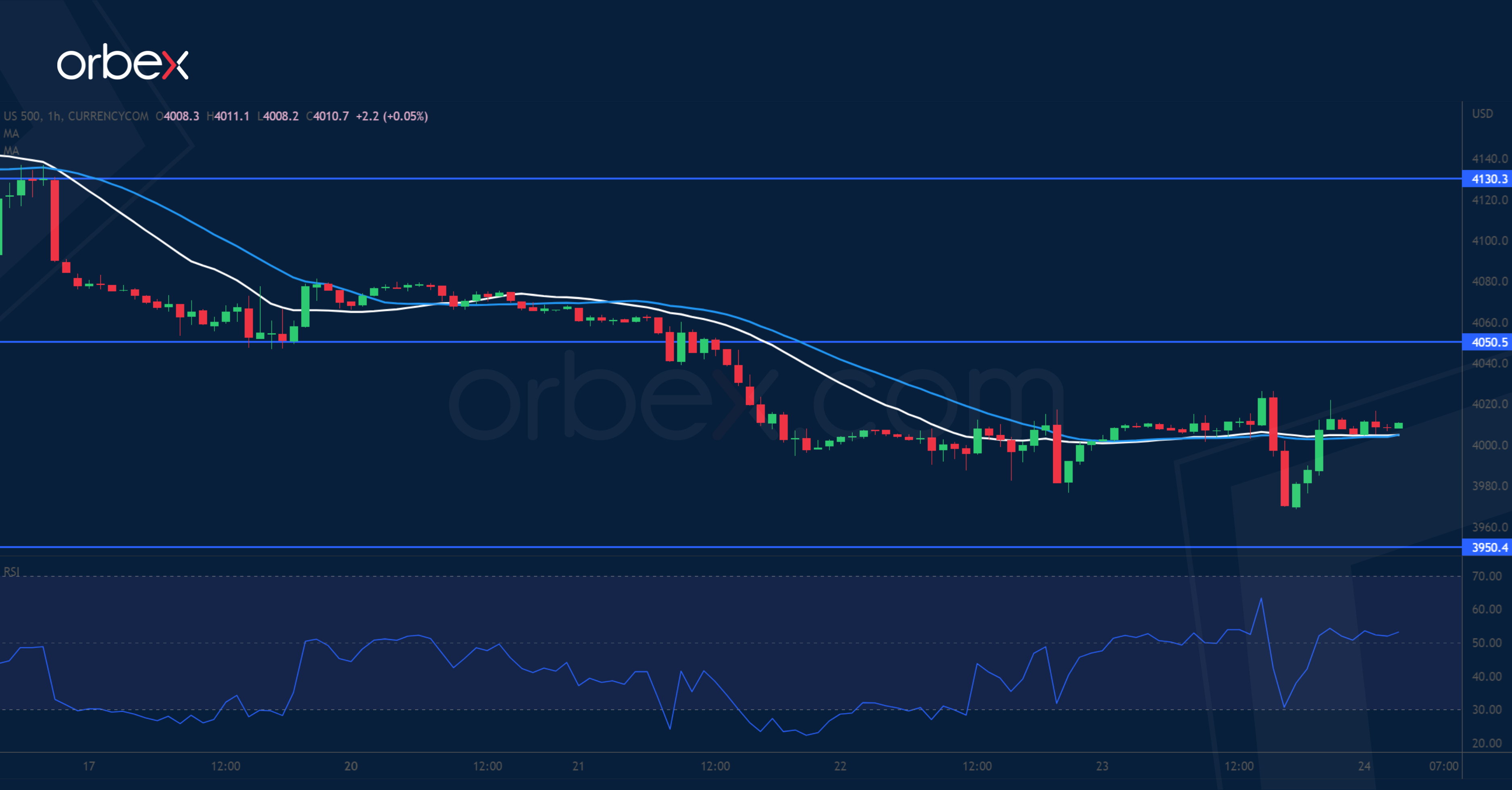This screenshot has width=1512, height=790.
Task: Select the upper MA indicator label
Action: click(11, 134)
